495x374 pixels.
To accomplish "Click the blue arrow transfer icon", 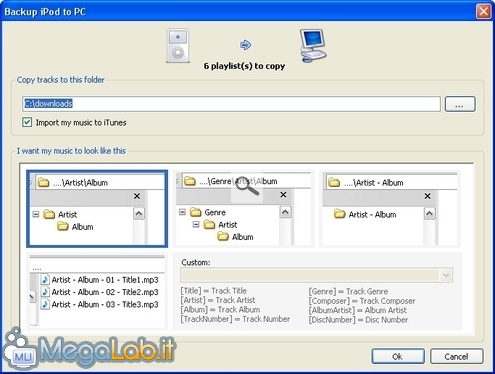I will pyautogui.click(x=245, y=45).
